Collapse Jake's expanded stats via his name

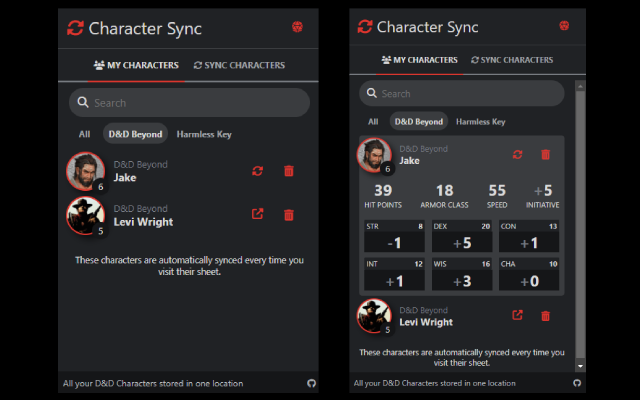point(409,160)
